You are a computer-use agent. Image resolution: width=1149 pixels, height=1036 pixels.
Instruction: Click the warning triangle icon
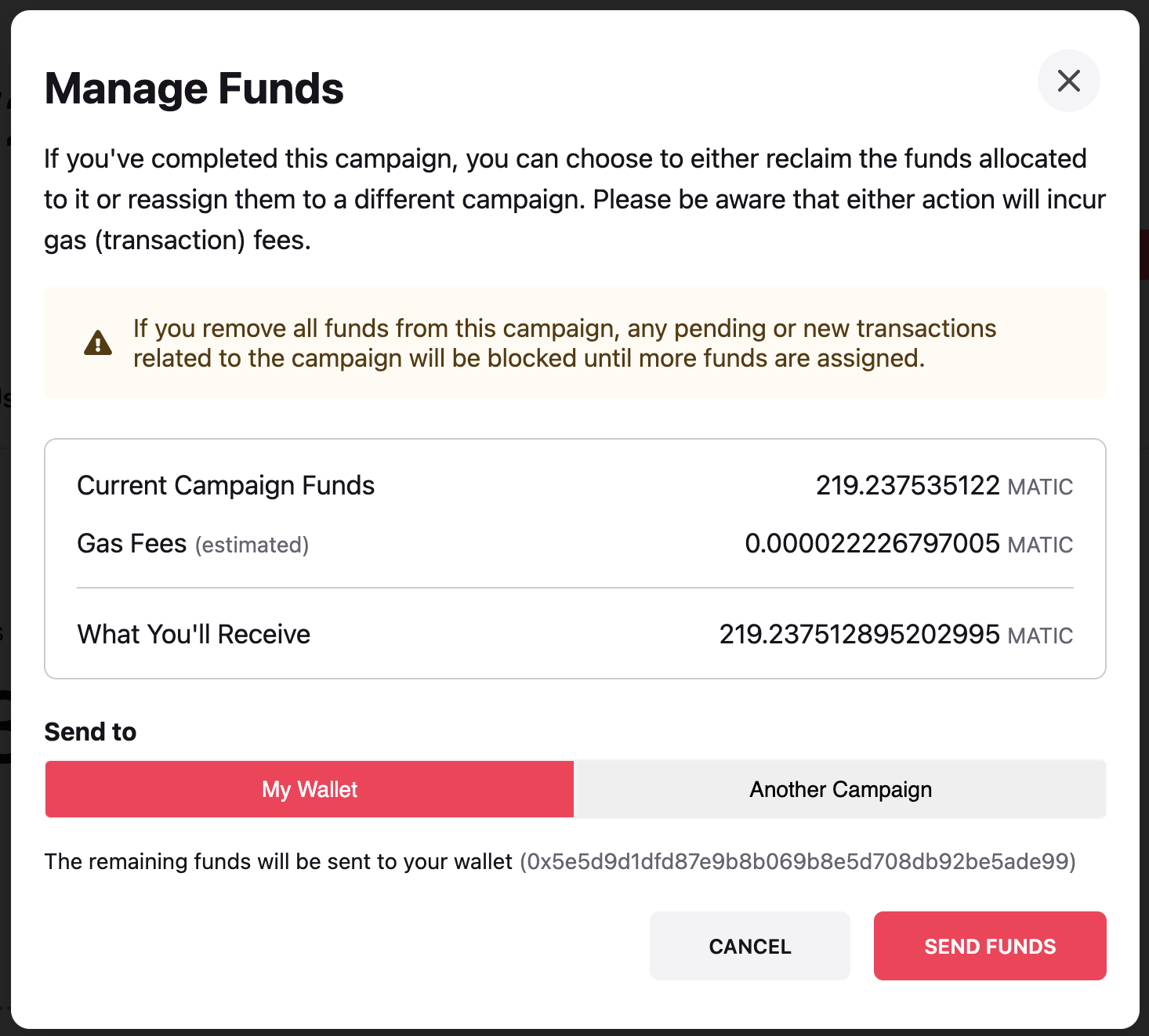[97, 342]
